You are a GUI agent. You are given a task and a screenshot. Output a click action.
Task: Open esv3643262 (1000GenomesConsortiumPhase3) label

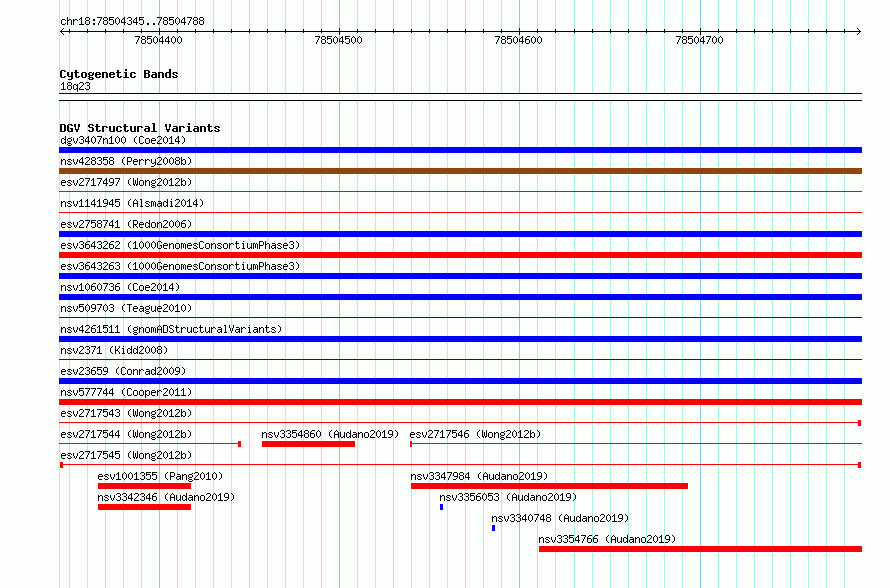[x=180, y=245]
